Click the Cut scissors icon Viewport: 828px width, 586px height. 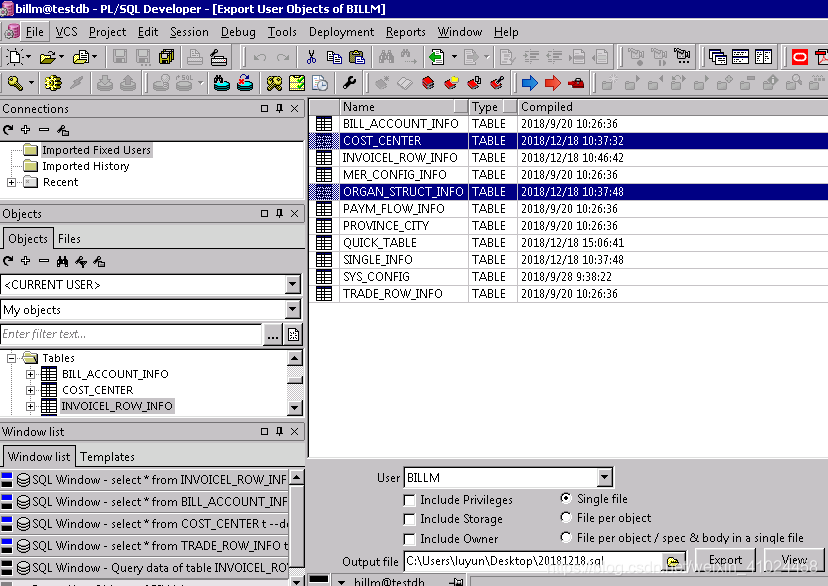coord(311,56)
